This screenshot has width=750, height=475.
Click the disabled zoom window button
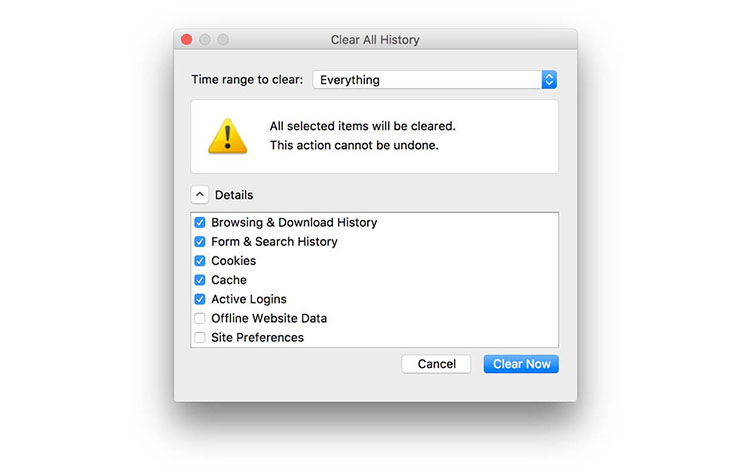click(x=223, y=39)
